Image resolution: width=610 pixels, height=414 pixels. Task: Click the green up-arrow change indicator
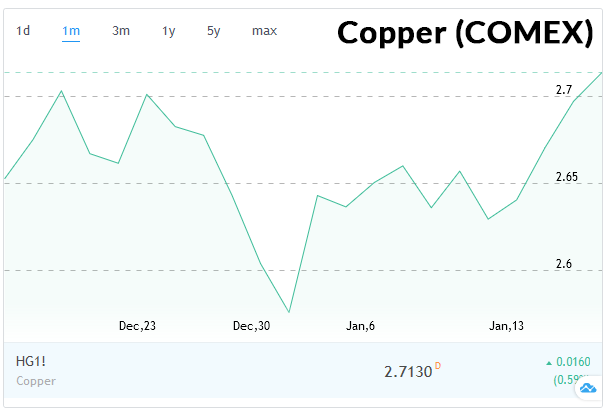point(548,362)
